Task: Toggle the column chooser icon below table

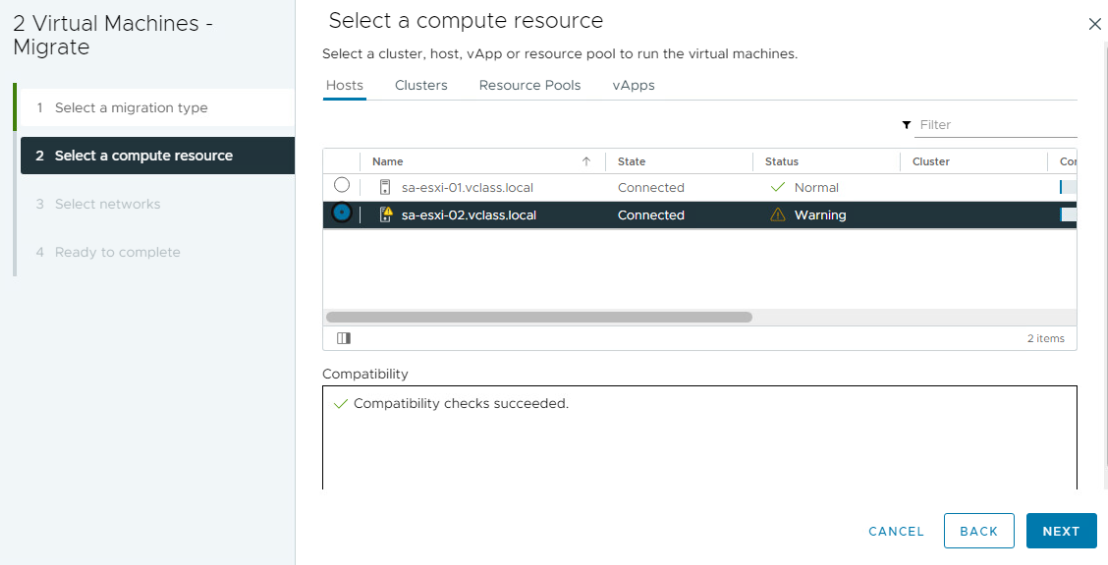Action: 344,338
